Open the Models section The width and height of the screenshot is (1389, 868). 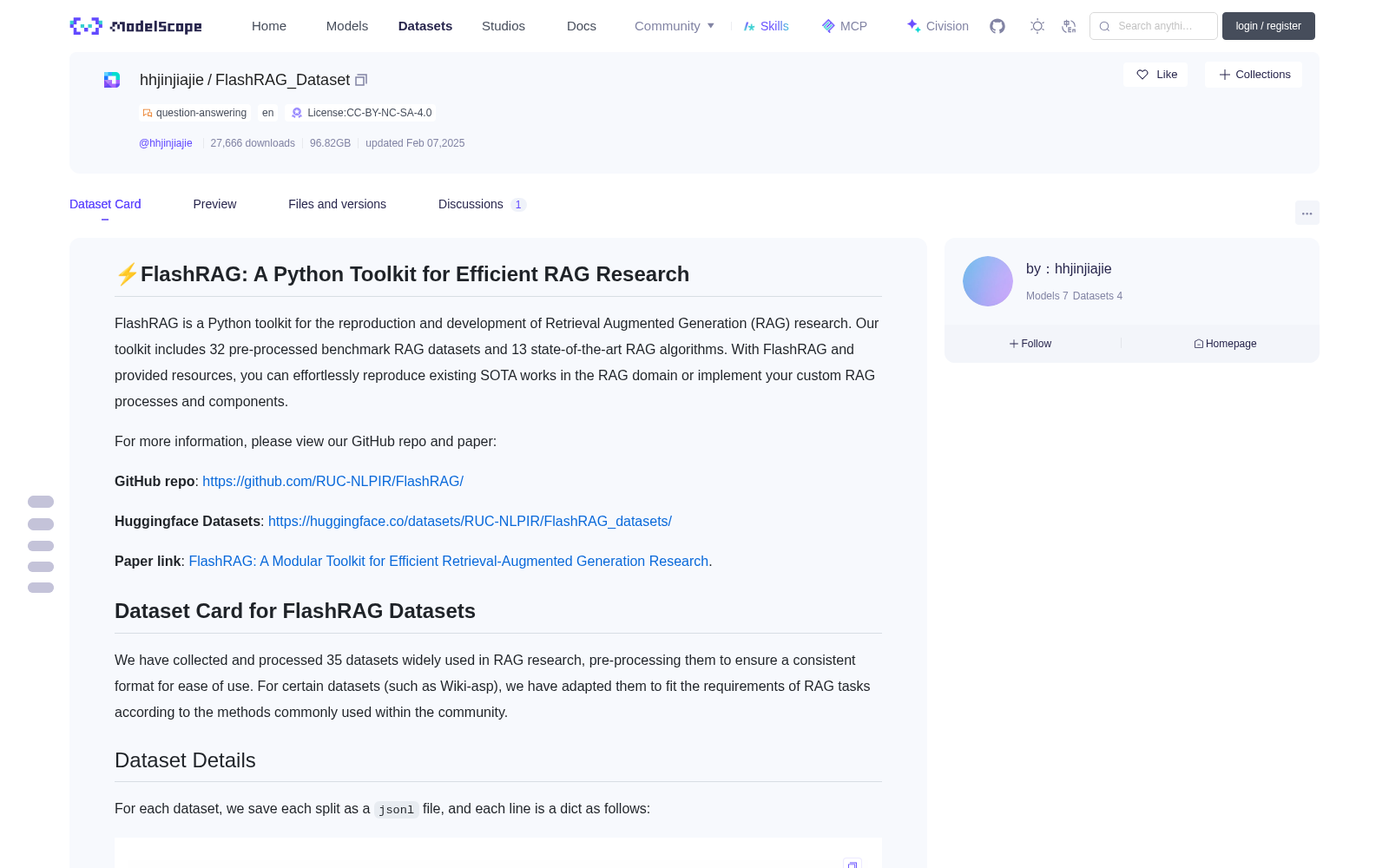(347, 26)
